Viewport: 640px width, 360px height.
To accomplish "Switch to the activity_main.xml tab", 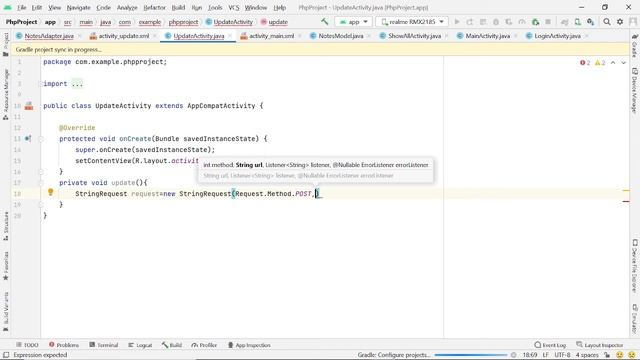I will (x=271, y=36).
